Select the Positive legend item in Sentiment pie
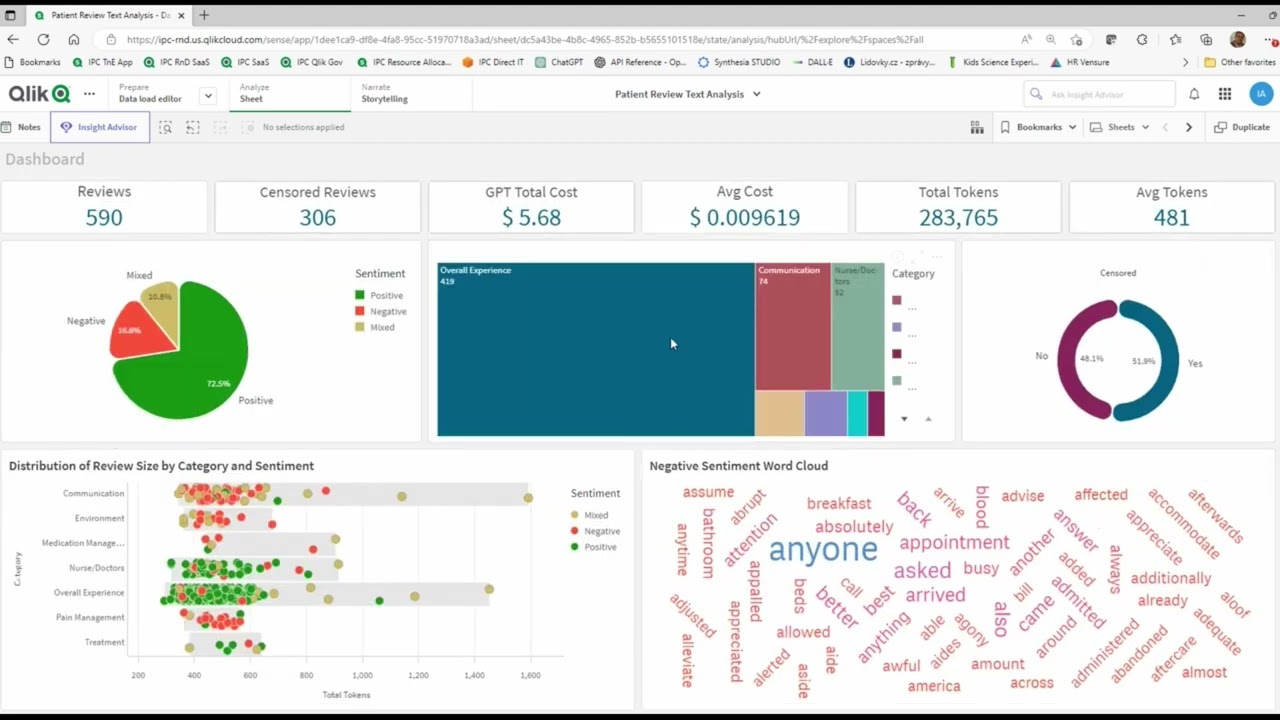Screen dimensions: 1280x720 [x=379, y=295]
